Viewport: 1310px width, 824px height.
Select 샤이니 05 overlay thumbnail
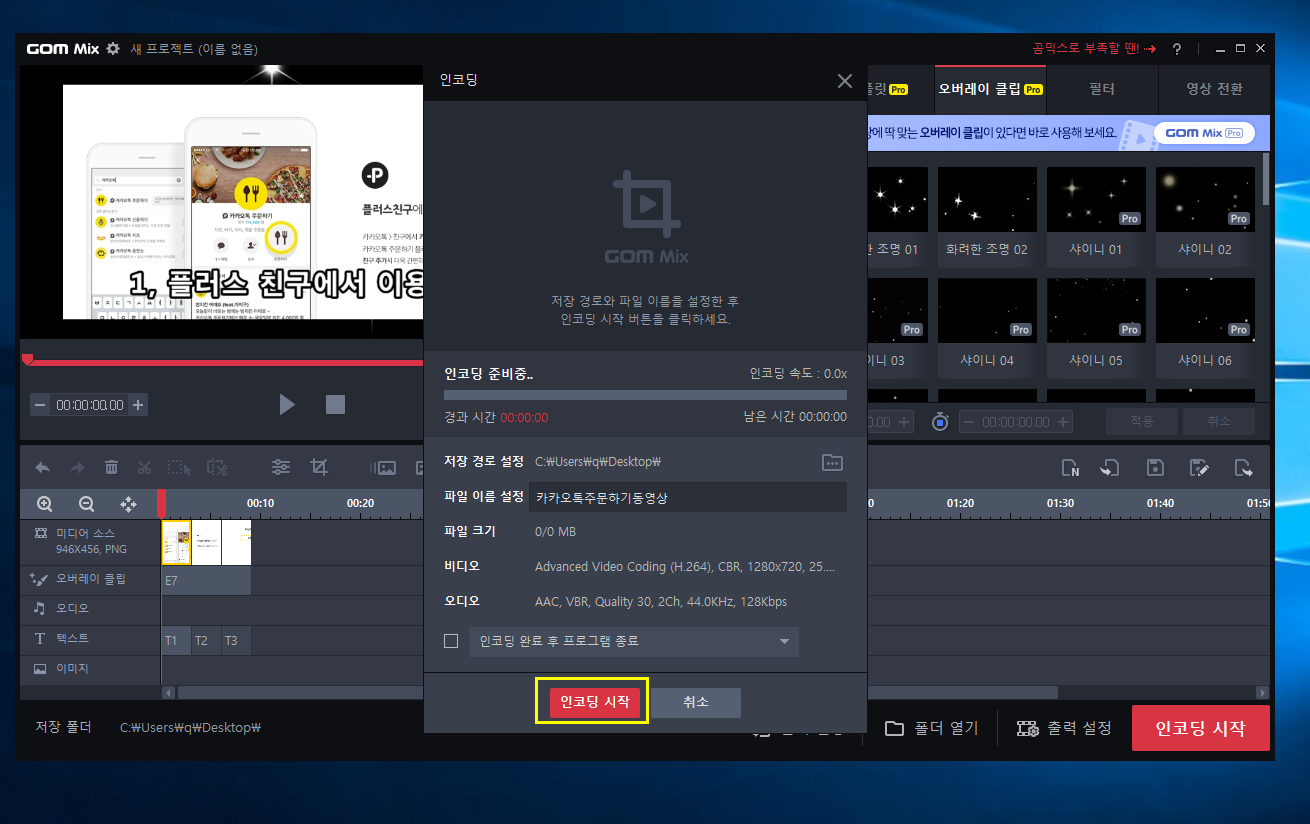pyautogui.click(x=1096, y=311)
